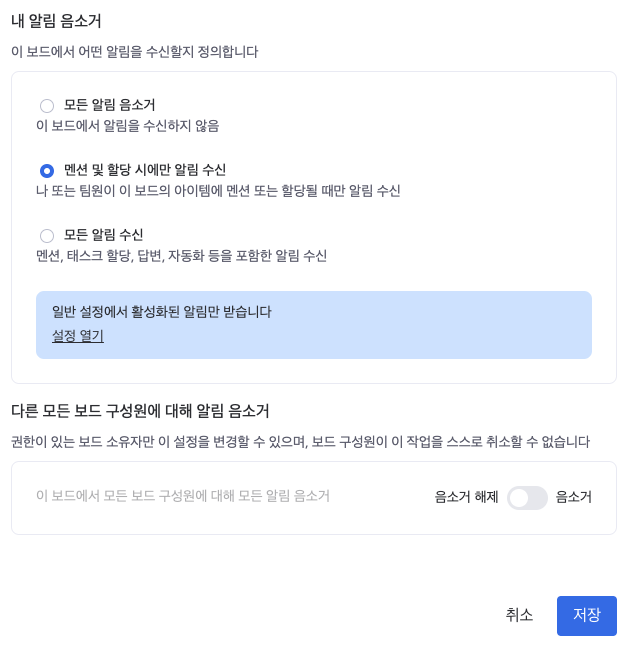Screen dimensions: 630x654
Task: Click the description 이 보드에서 알림을 수신하지 않음
Action: [x=127, y=126]
